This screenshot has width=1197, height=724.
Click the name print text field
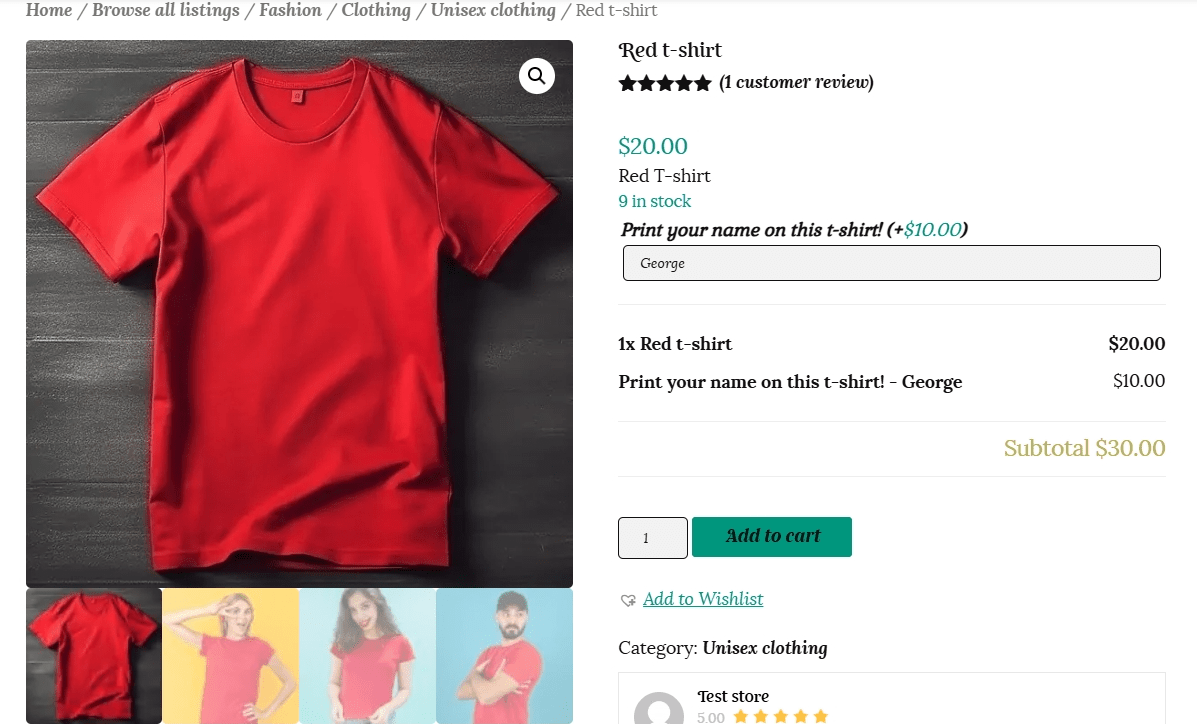(x=891, y=263)
